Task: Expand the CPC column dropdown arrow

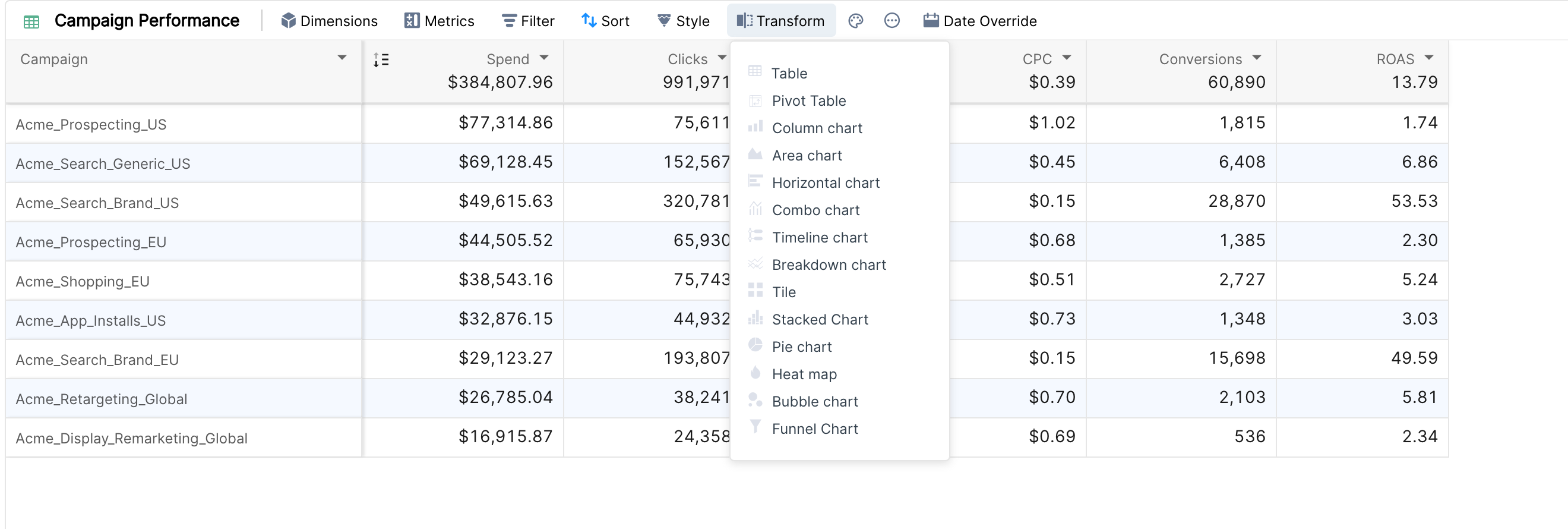Action: click(x=1067, y=58)
